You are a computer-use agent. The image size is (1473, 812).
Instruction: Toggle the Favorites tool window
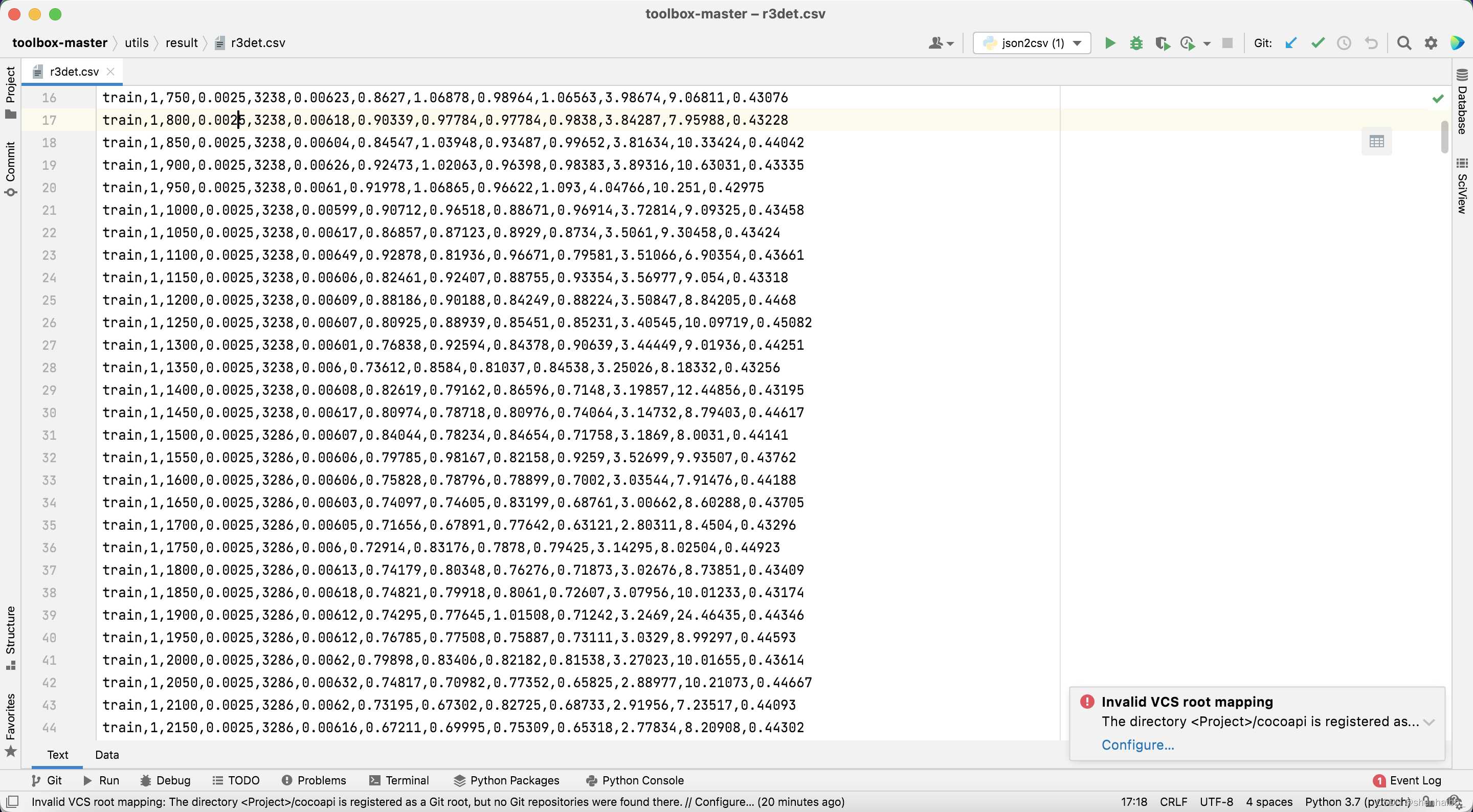pyautogui.click(x=10, y=719)
